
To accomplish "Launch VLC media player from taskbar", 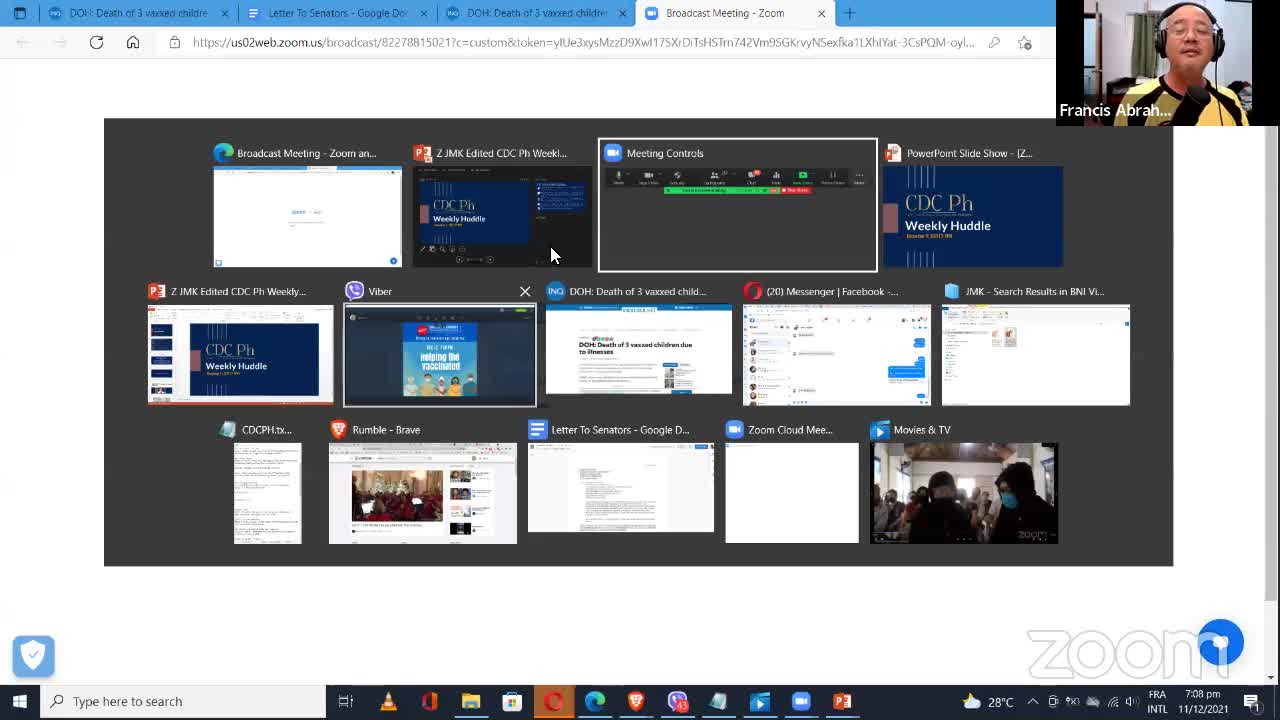I will pos(388,701).
